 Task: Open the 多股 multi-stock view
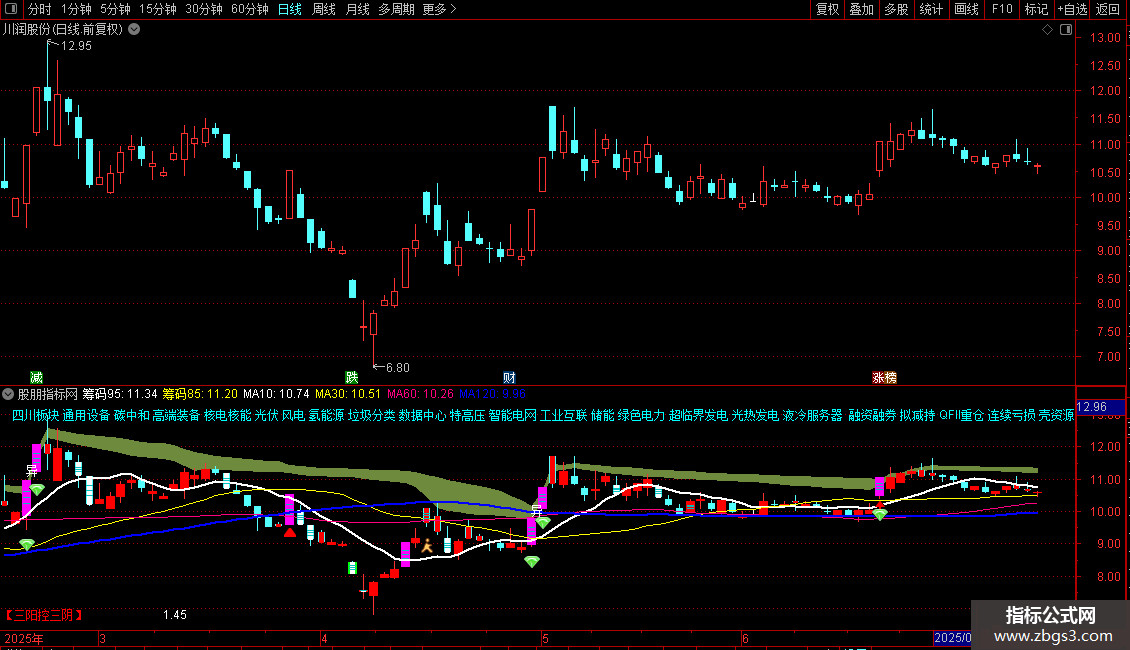point(896,9)
